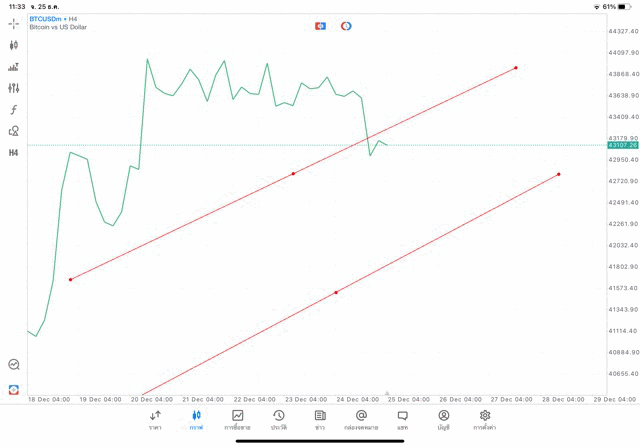This screenshot has width=640, height=447.
Task: Open the indicators function icon
Action: [x=14, y=110]
